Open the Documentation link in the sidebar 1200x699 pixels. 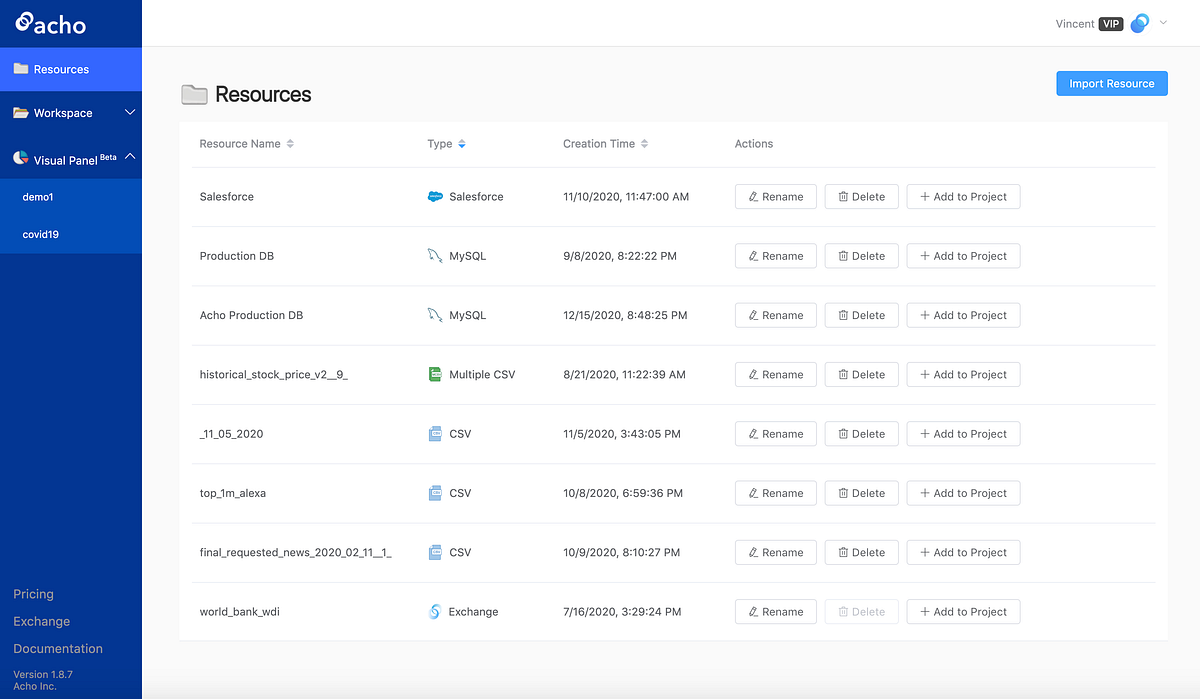coord(57,648)
